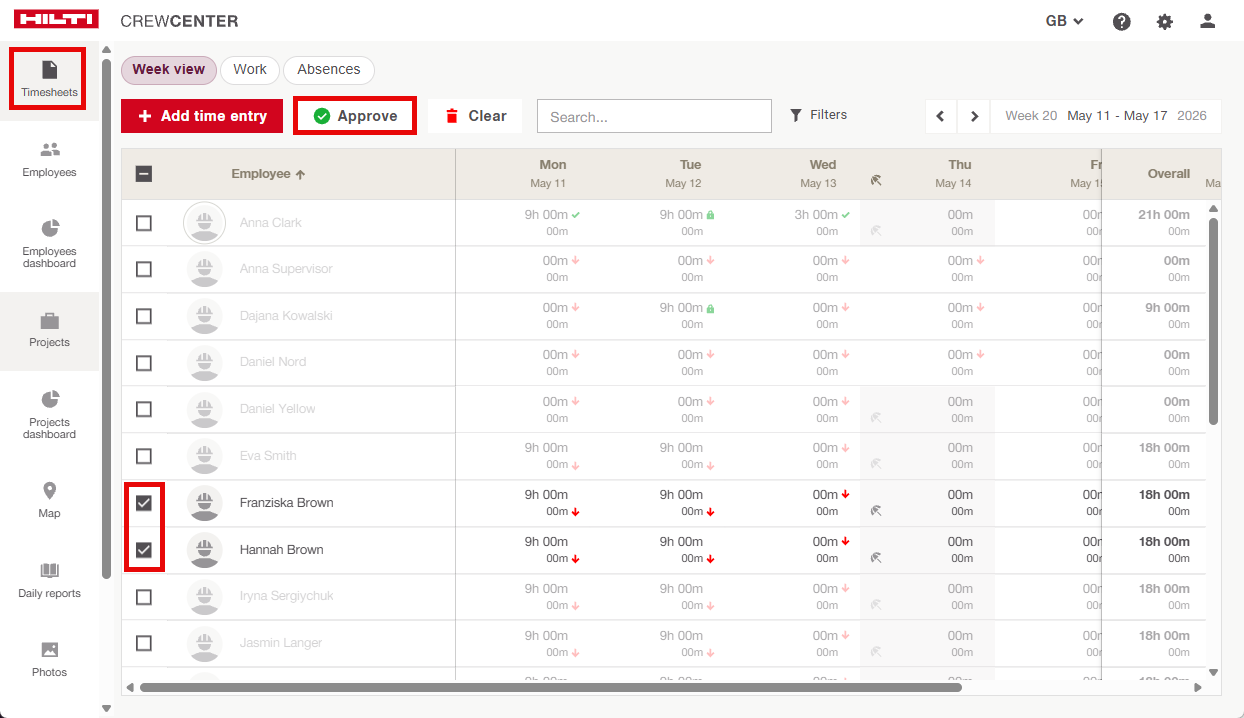Click Dajana Kowalski's overall 9h 00m total
The width and height of the screenshot is (1244, 718).
tap(1167, 308)
